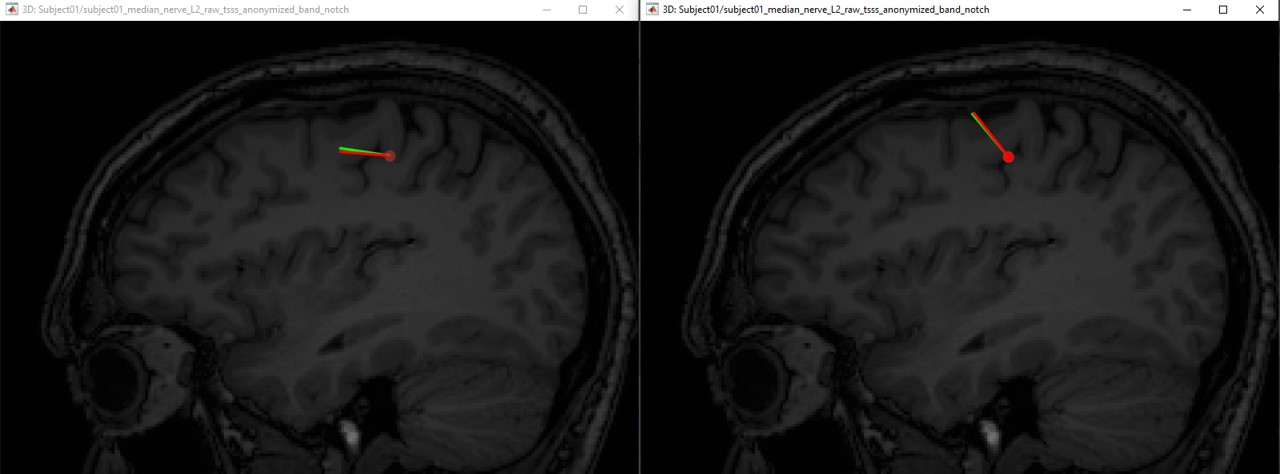Minimize the right 3D figure window

tap(1186, 10)
